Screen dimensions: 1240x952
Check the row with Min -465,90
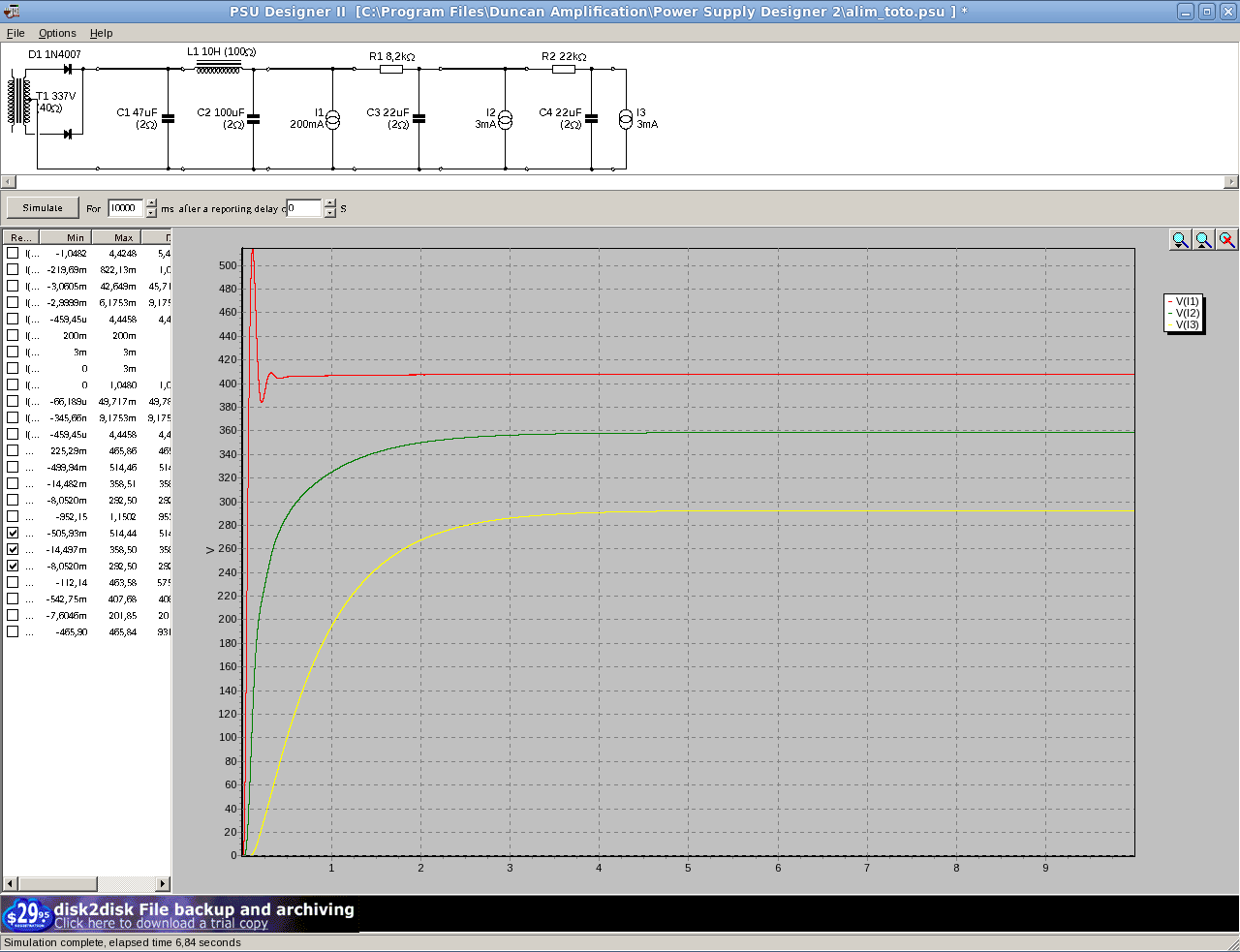[13, 631]
